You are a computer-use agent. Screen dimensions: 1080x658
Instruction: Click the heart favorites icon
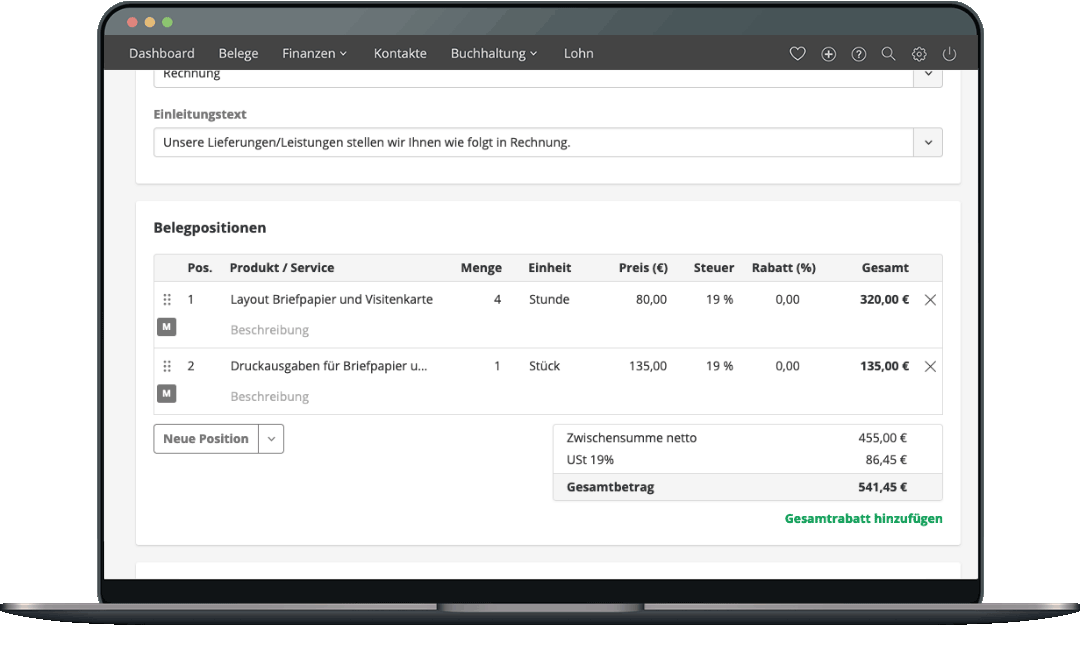click(797, 54)
